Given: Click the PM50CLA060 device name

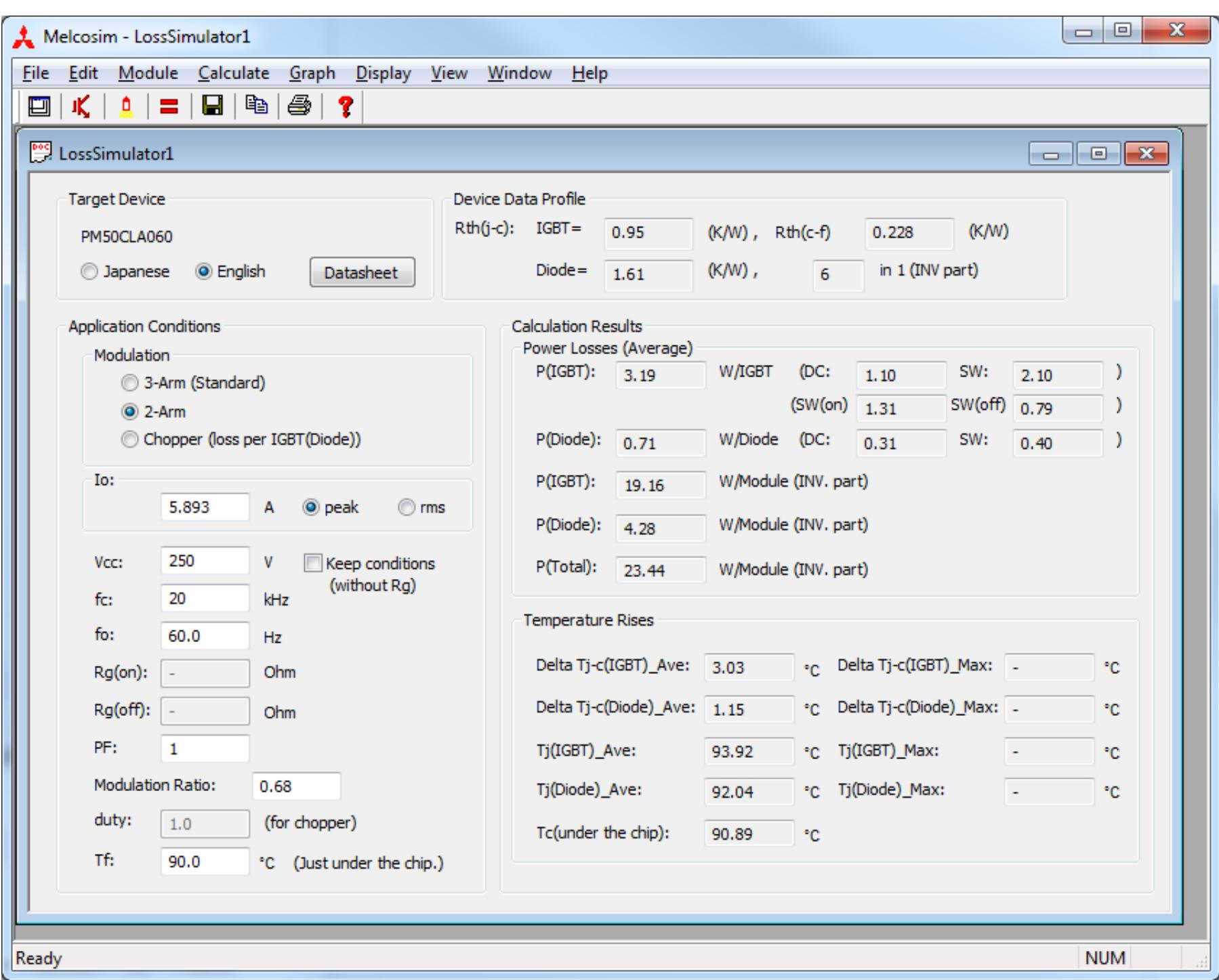Looking at the screenshot, I should tap(127, 237).
